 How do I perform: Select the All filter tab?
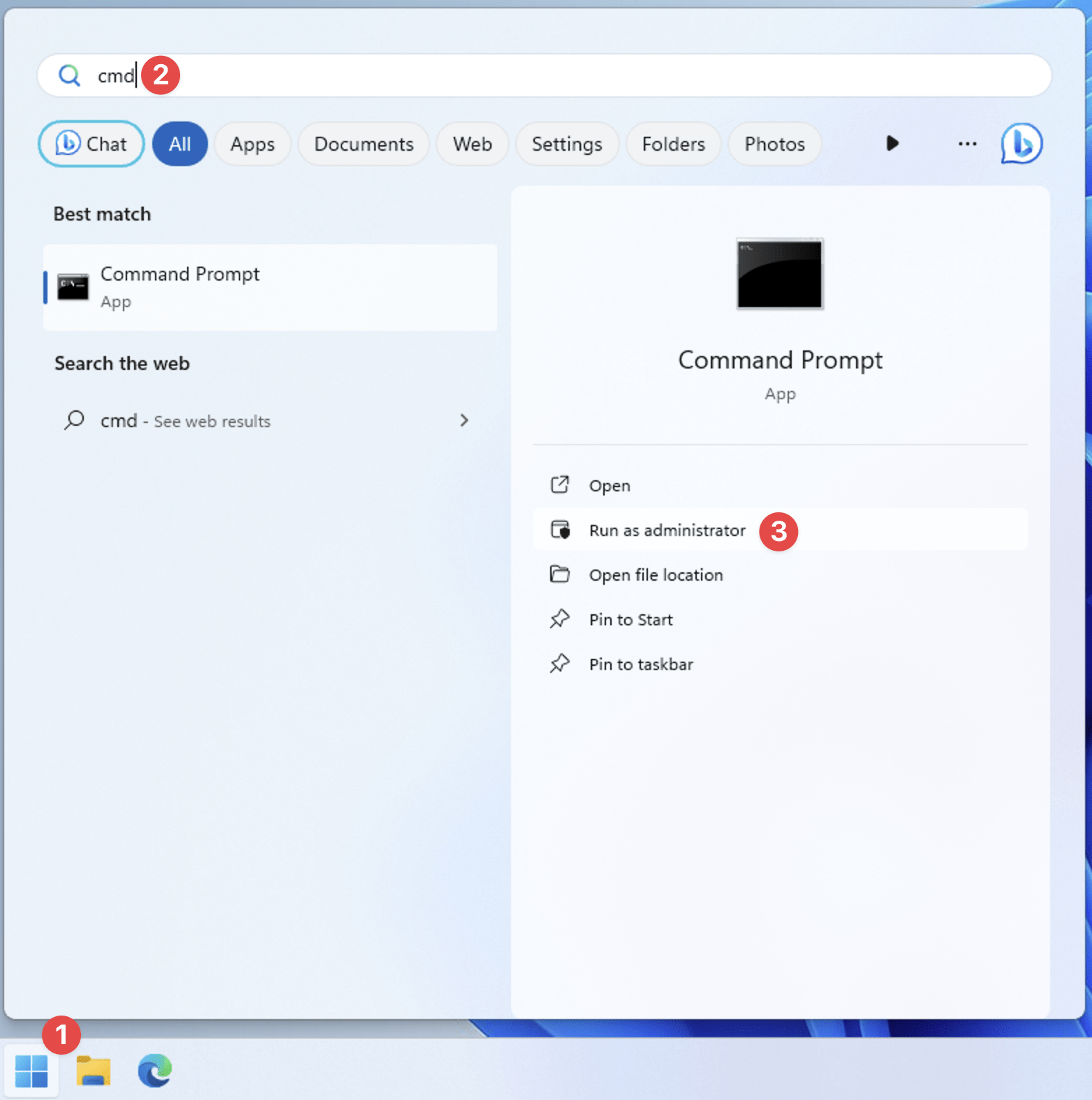pyautogui.click(x=180, y=144)
